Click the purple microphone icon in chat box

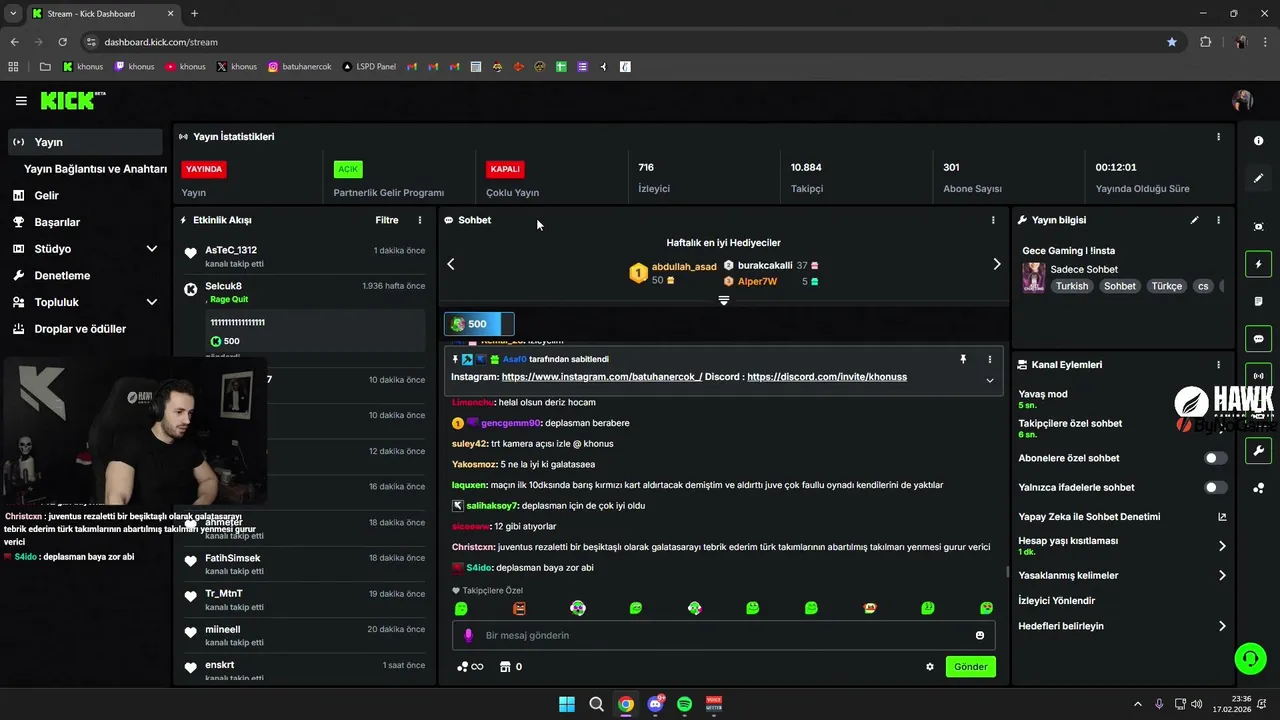(468, 635)
